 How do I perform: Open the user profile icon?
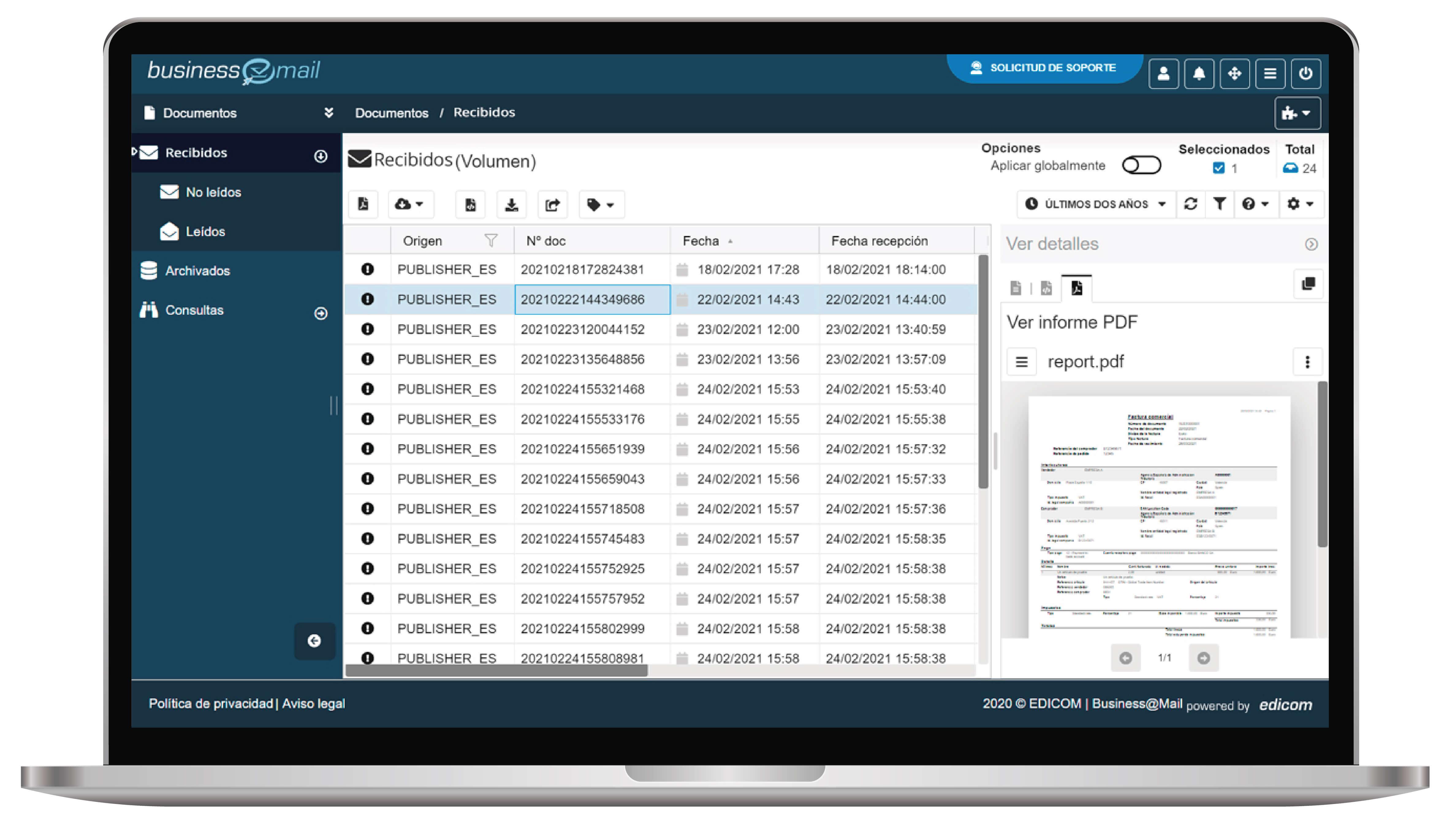[x=1163, y=74]
